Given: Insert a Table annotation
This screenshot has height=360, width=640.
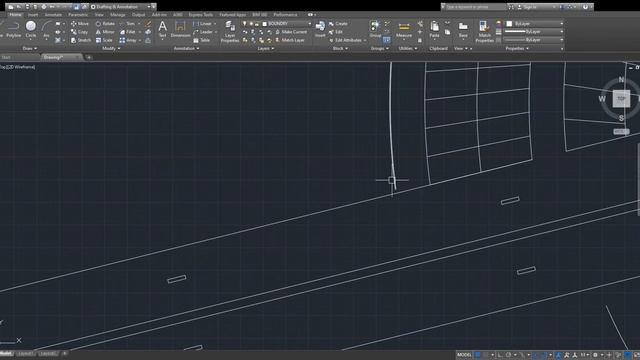Looking at the screenshot, I should coord(202,40).
